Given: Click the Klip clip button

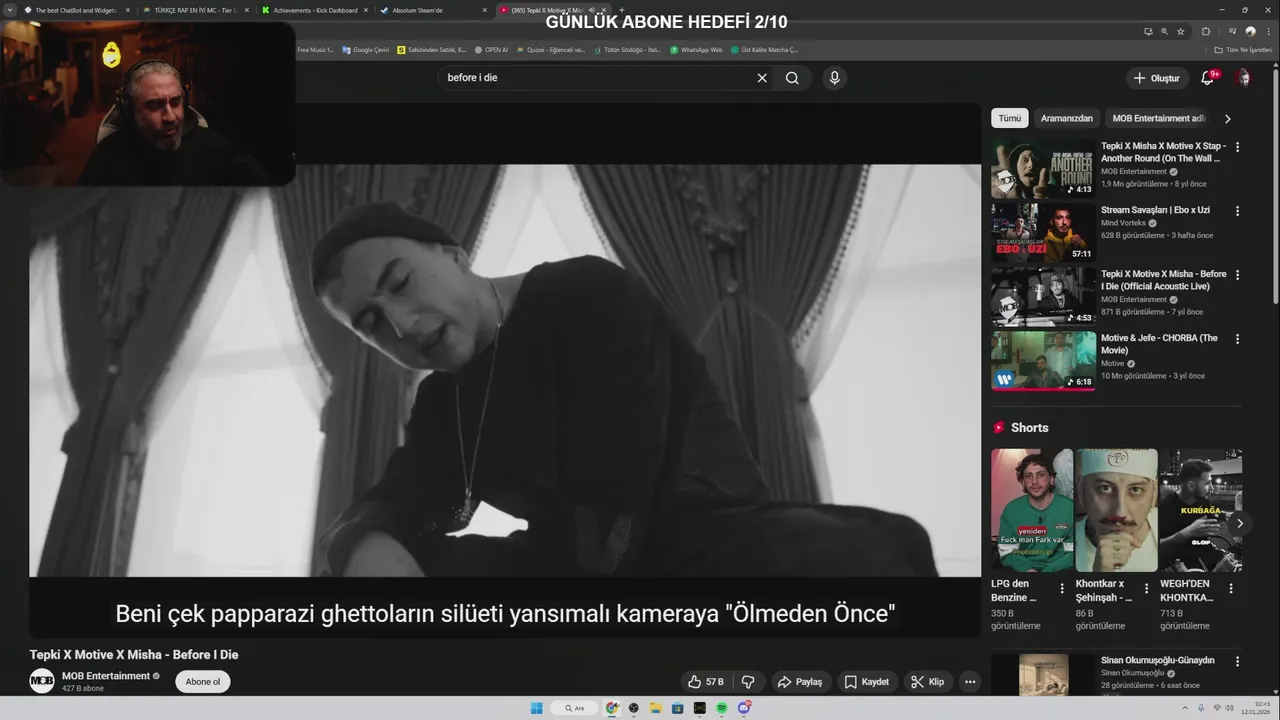Looking at the screenshot, I should pos(928,682).
